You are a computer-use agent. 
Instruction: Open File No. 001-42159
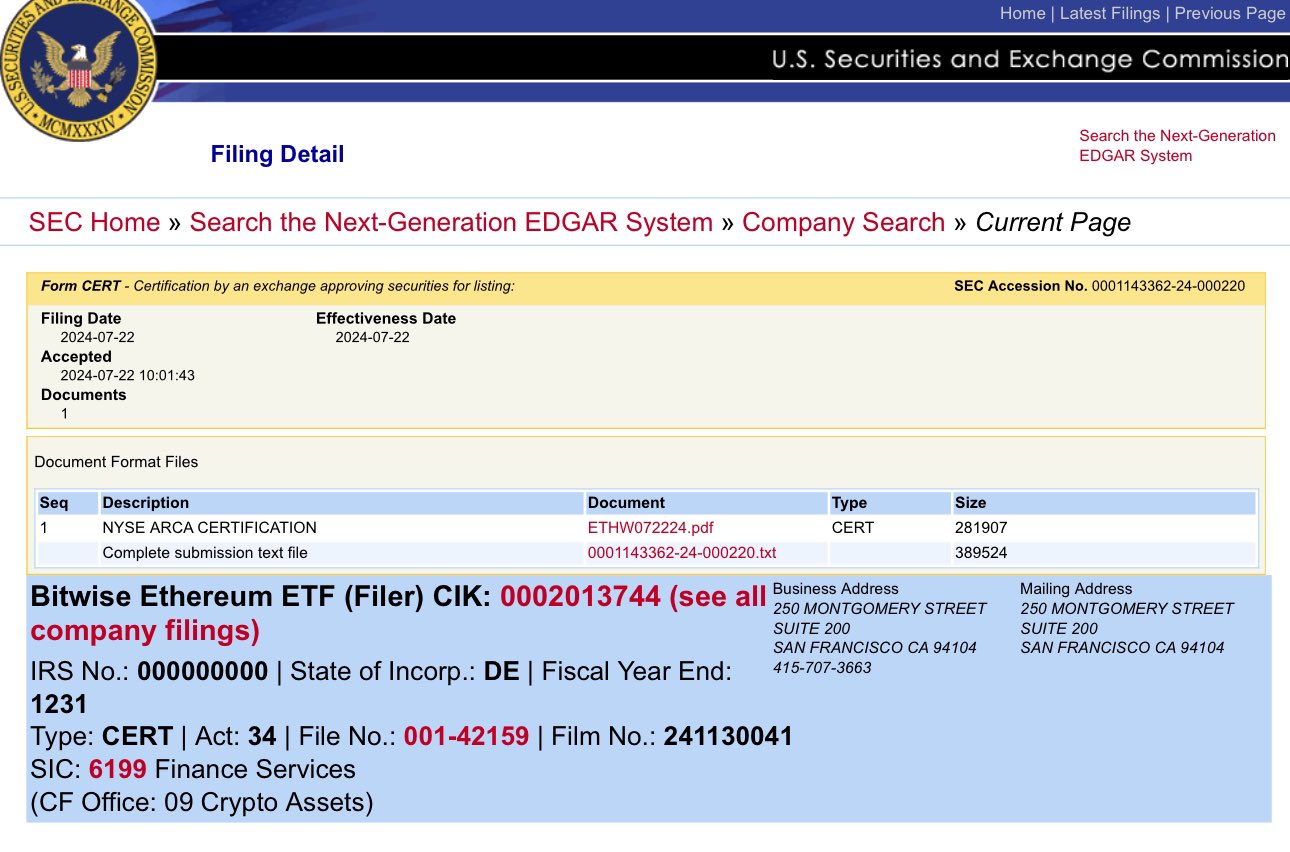click(466, 738)
